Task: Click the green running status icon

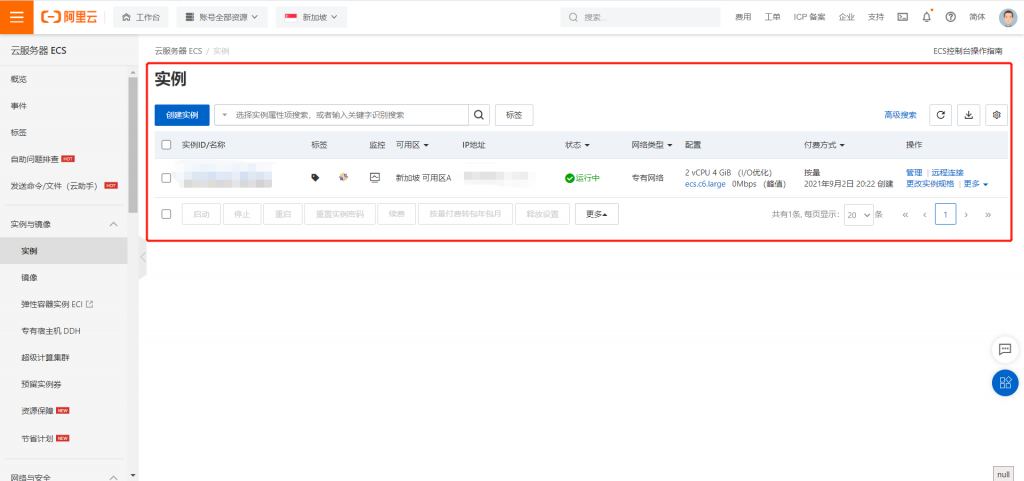Action: tap(569, 178)
